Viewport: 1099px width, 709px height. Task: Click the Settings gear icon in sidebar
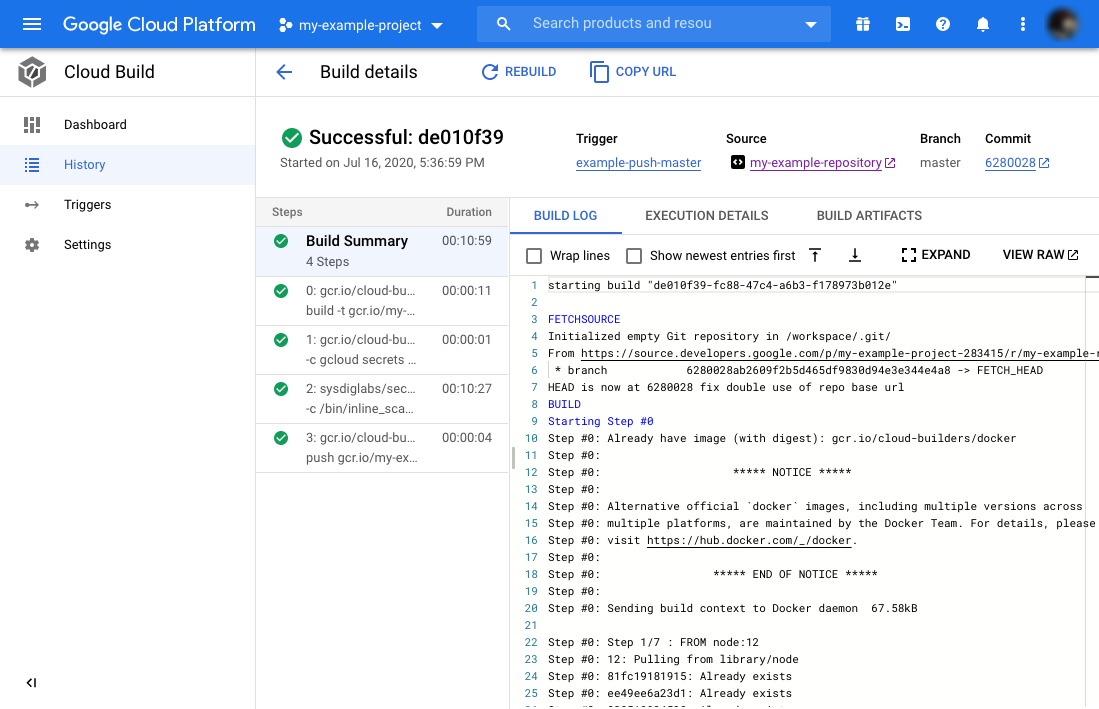pos(32,245)
